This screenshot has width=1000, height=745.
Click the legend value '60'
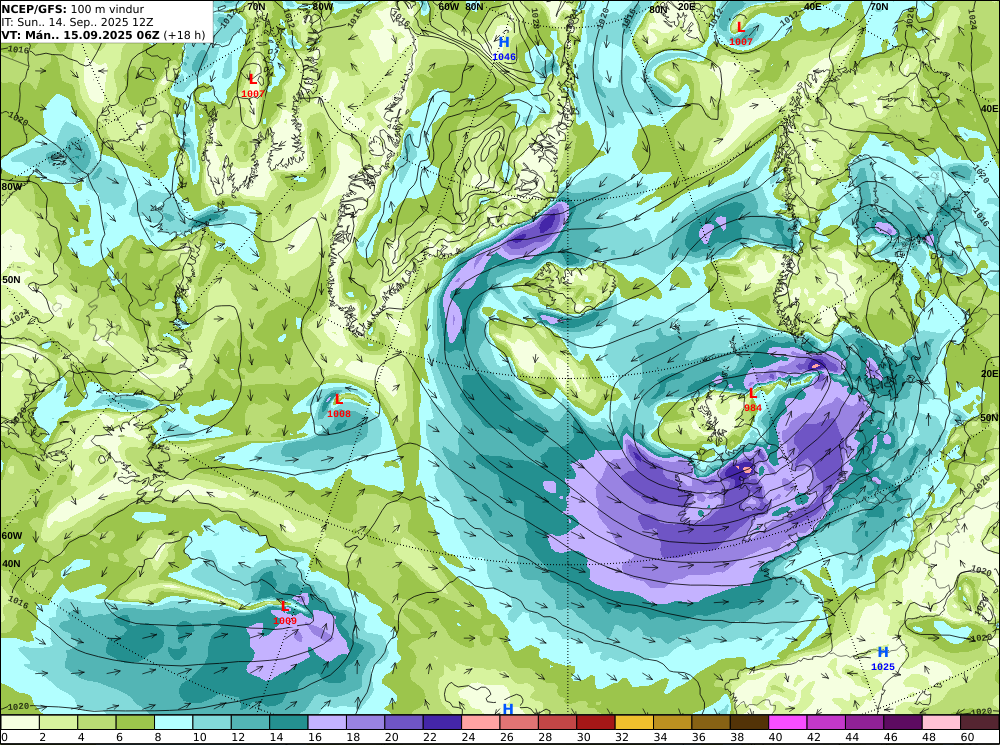(x=967, y=737)
